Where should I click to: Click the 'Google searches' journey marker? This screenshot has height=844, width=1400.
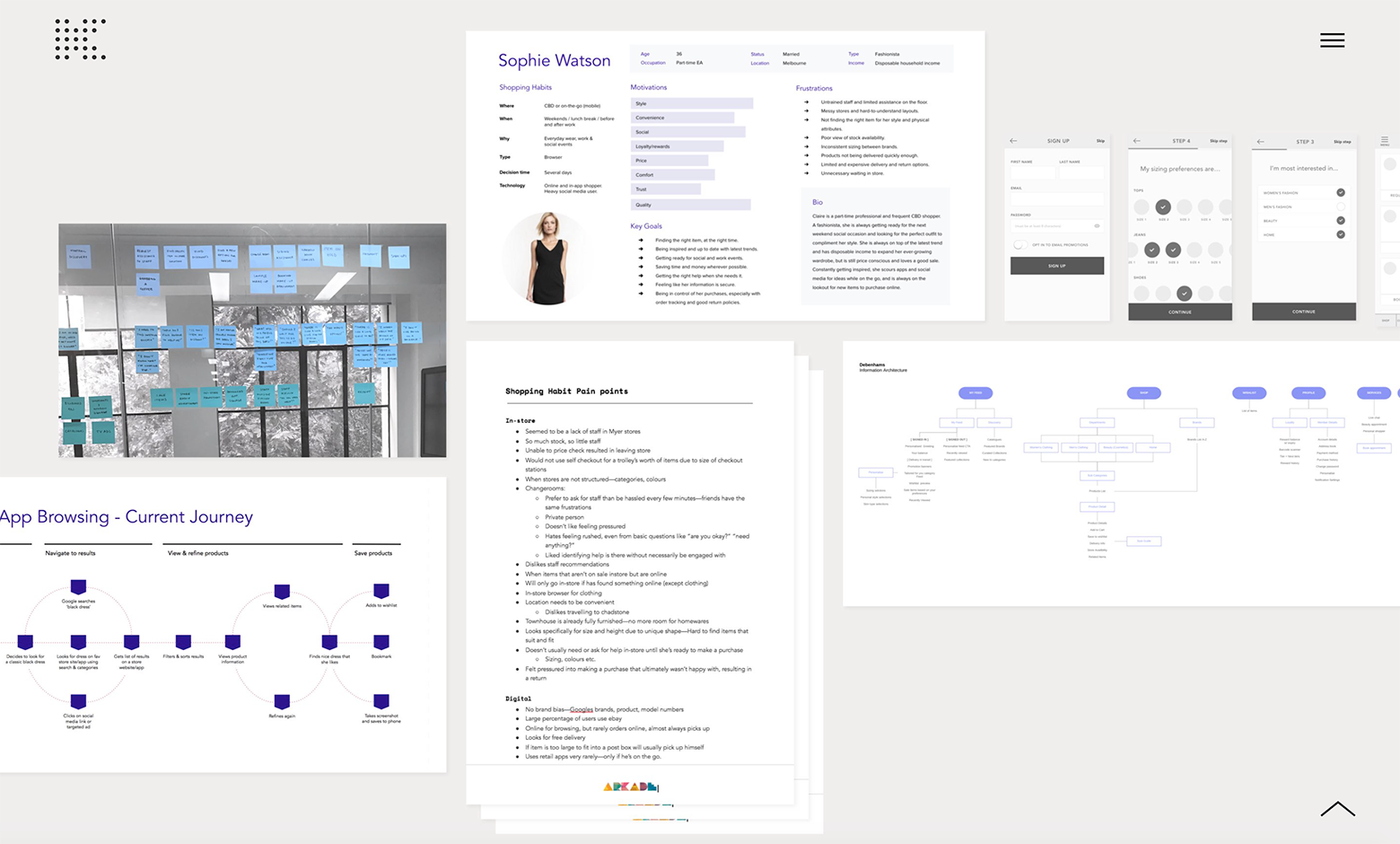[79, 586]
